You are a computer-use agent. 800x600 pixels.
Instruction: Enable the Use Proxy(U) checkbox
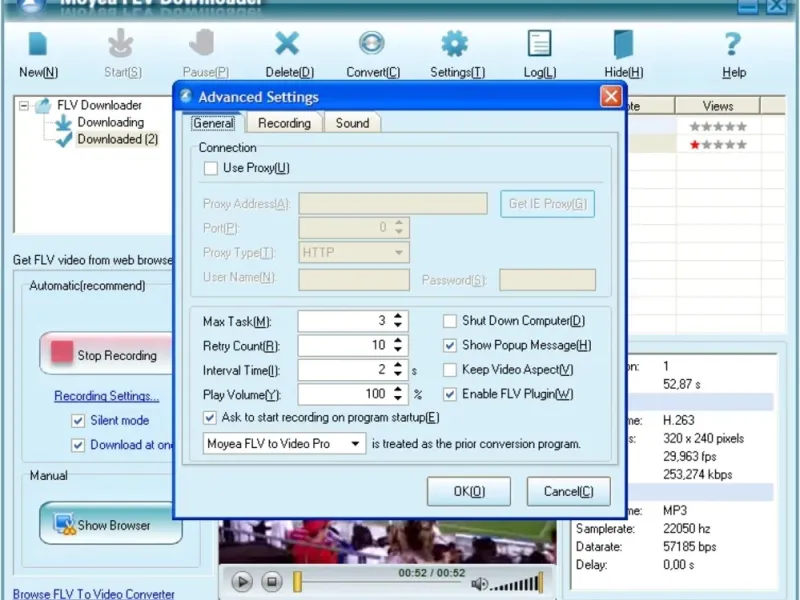tap(210, 168)
